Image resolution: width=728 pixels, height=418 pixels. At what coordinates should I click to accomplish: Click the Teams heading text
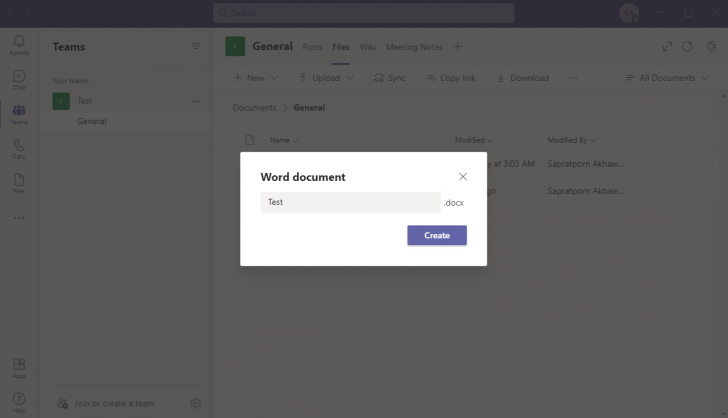pyautogui.click(x=69, y=47)
